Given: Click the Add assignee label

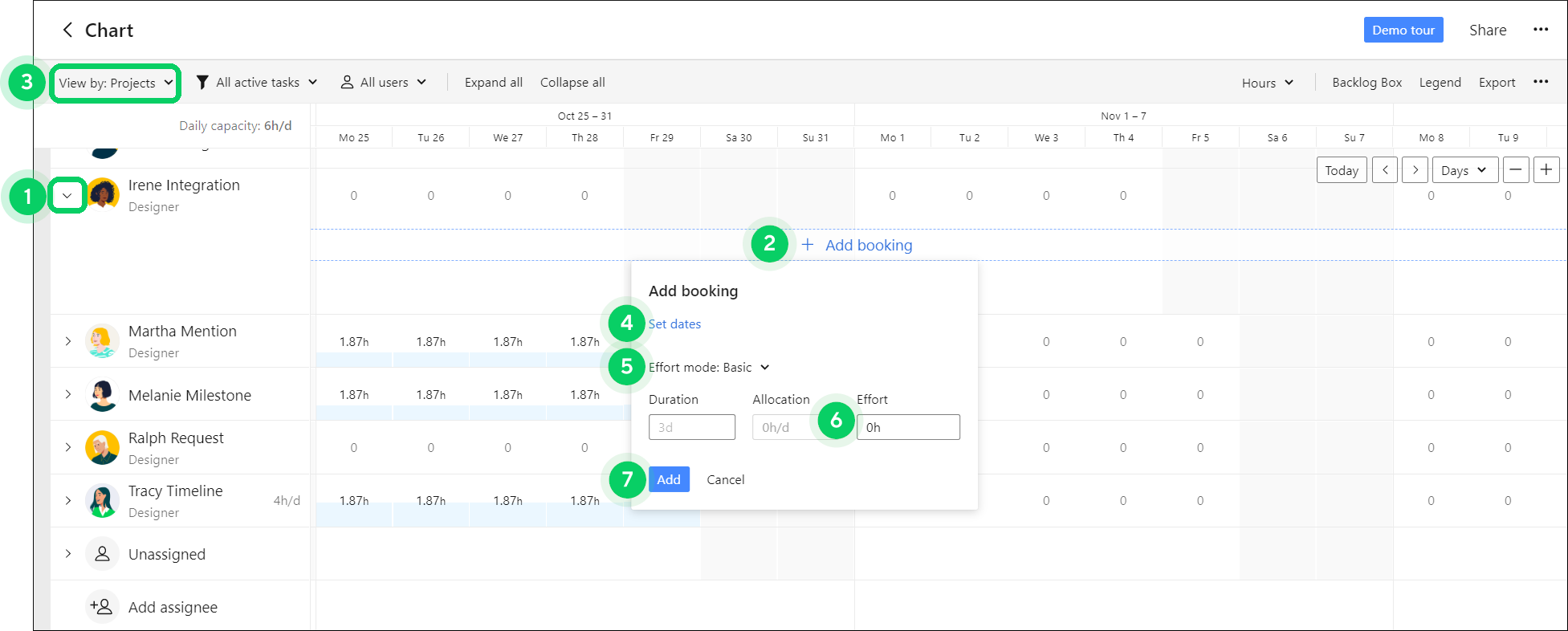Looking at the screenshot, I should point(173,608).
